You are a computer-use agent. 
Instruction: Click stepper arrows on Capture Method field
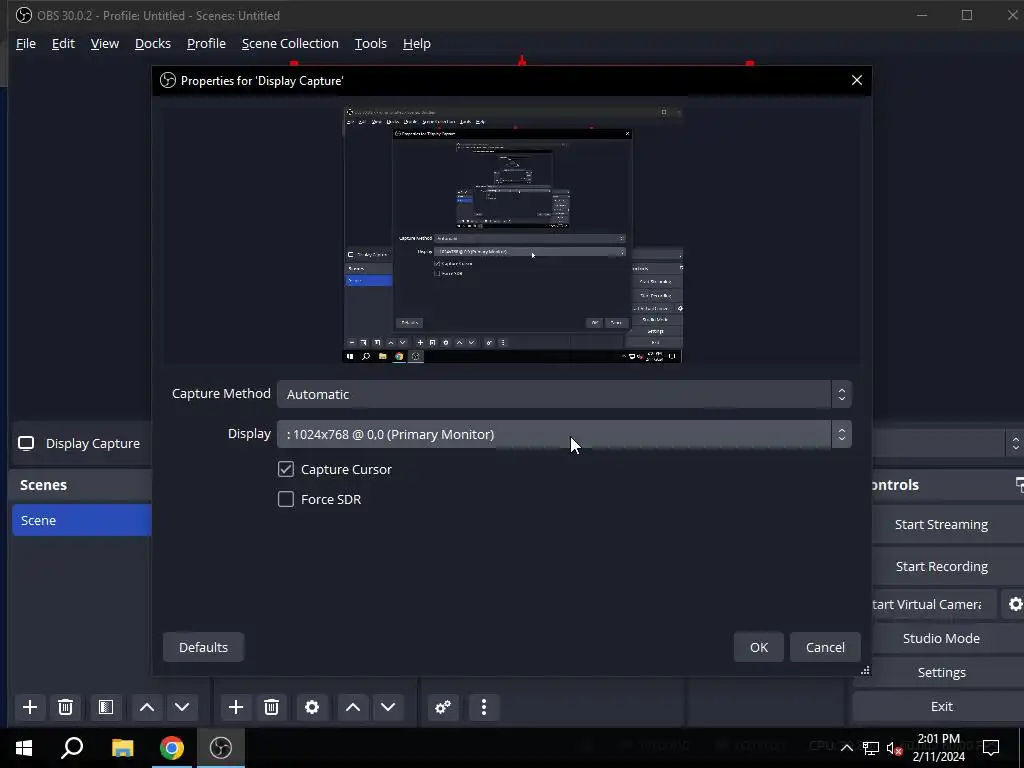point(841,394)
